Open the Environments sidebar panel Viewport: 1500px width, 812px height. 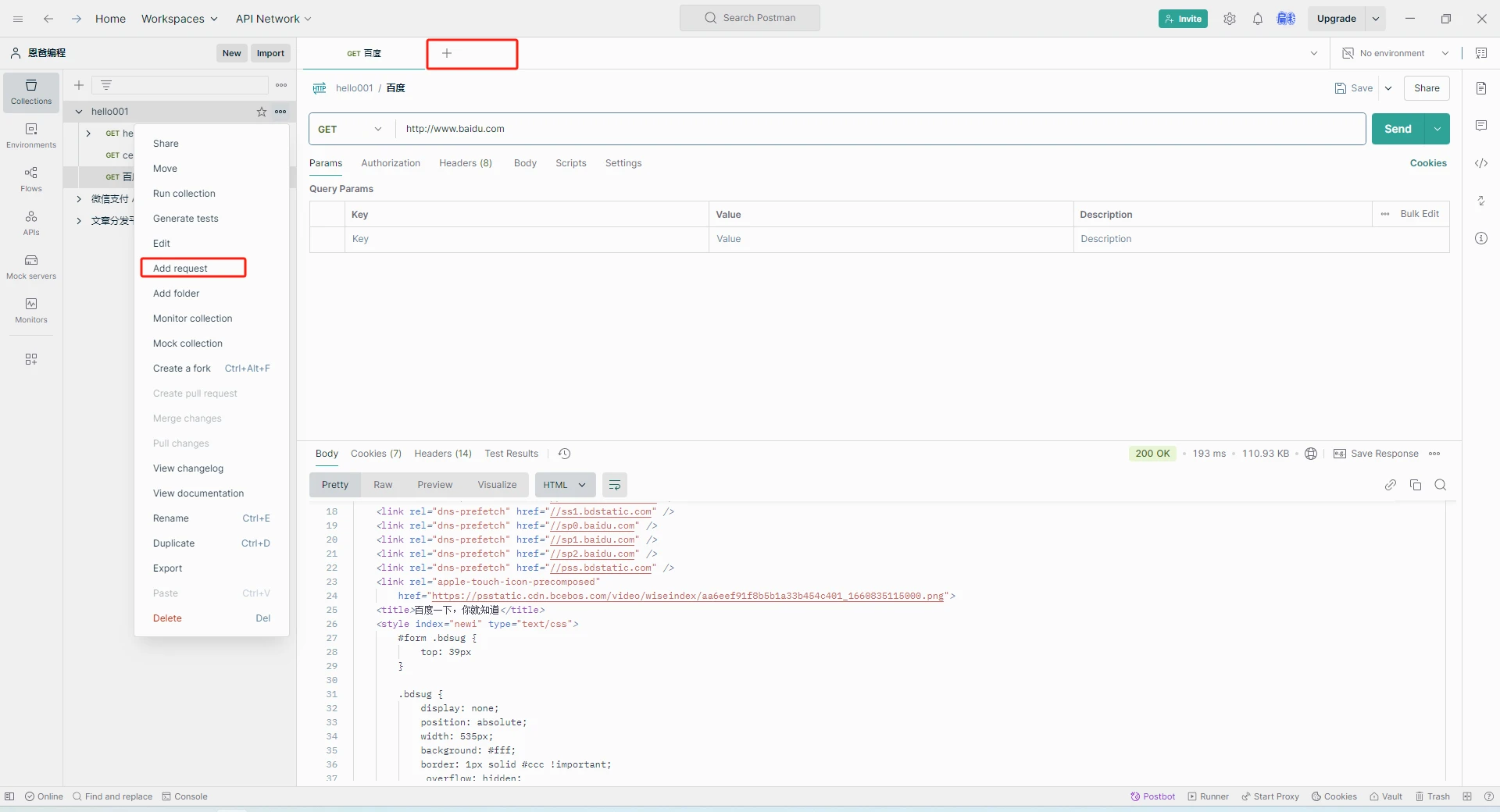[x=31, y=136]
